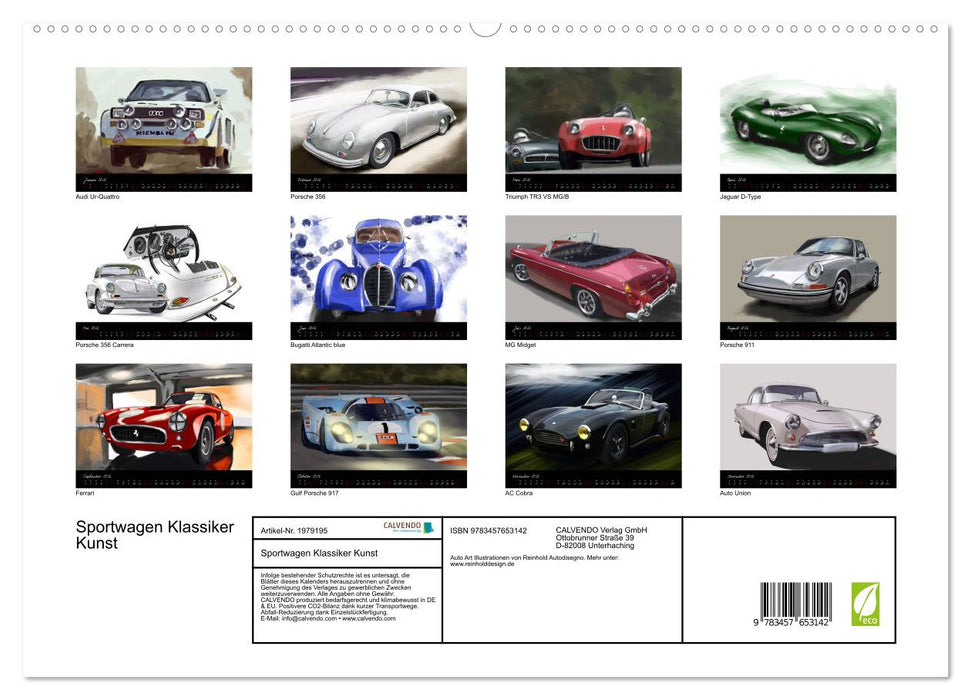Click the Artikel-Nr. 1979195 field
The image size is (971, 700).
coord(294,529)
